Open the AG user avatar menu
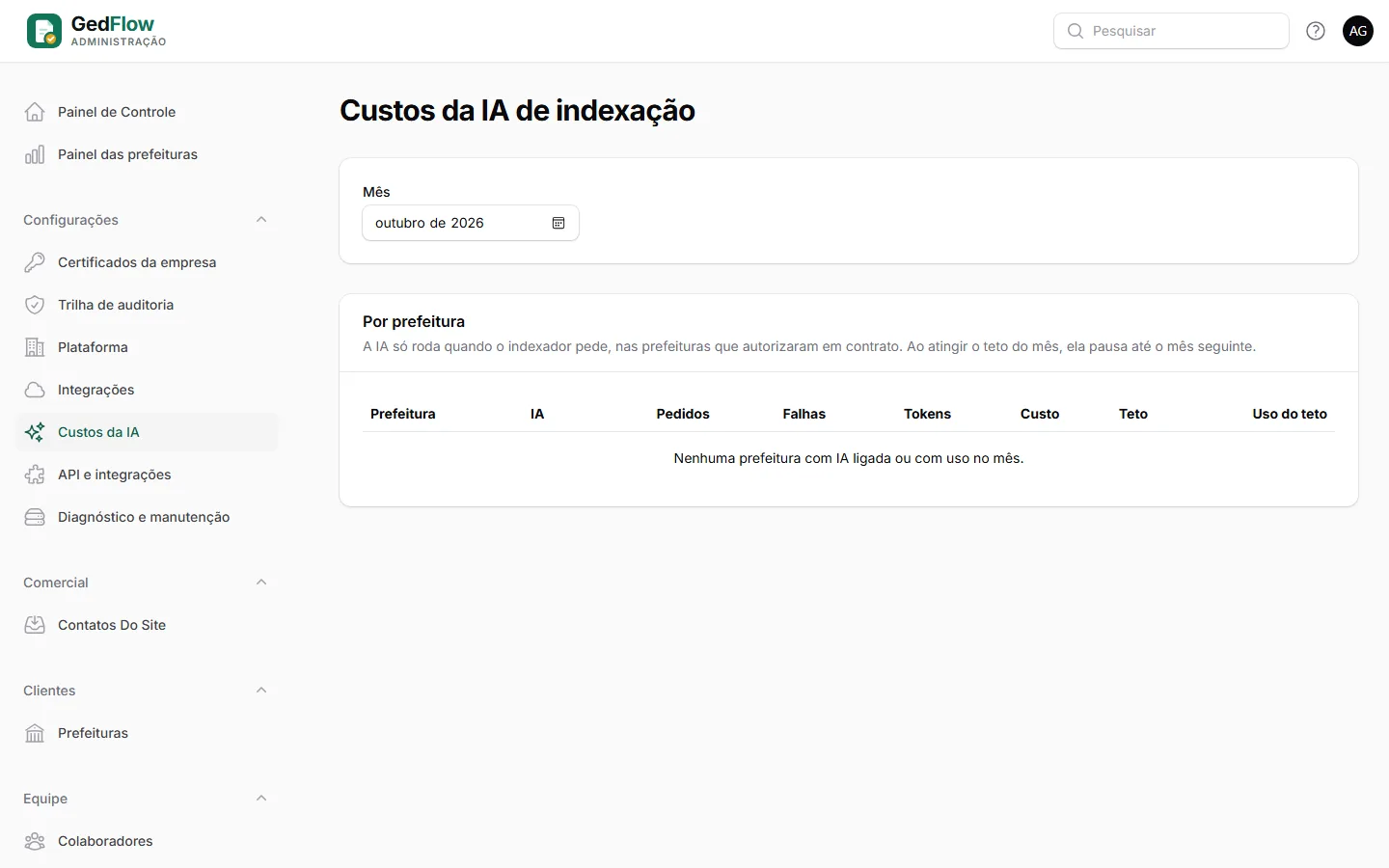Image resolution: width=1389 pixels, height=868 pixels. click(x=1358, y=31)
